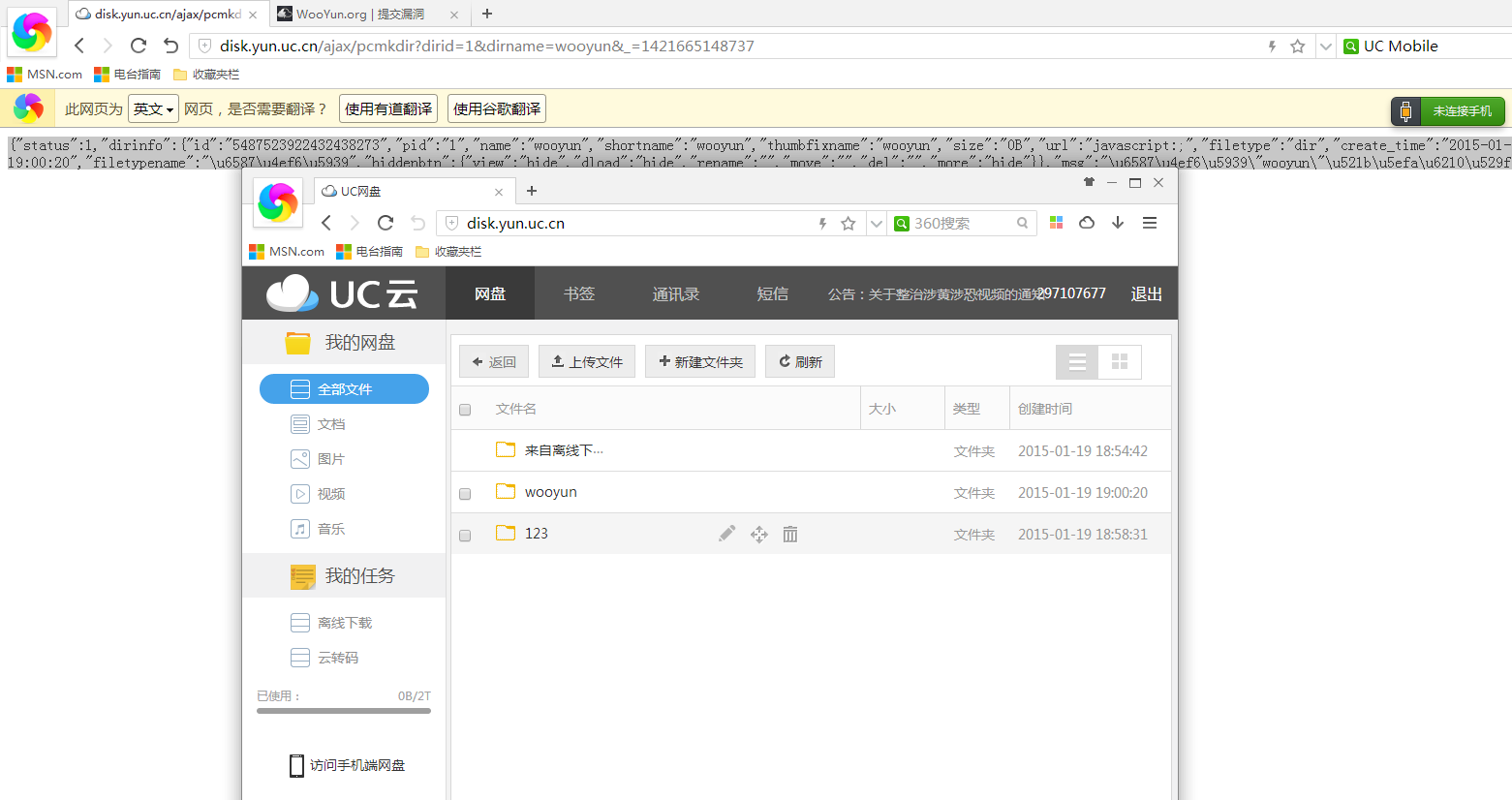Expand inner address bar dropdown arrow
The width and height of the screenshot is (1512, 800).
(x=877, y=224)
